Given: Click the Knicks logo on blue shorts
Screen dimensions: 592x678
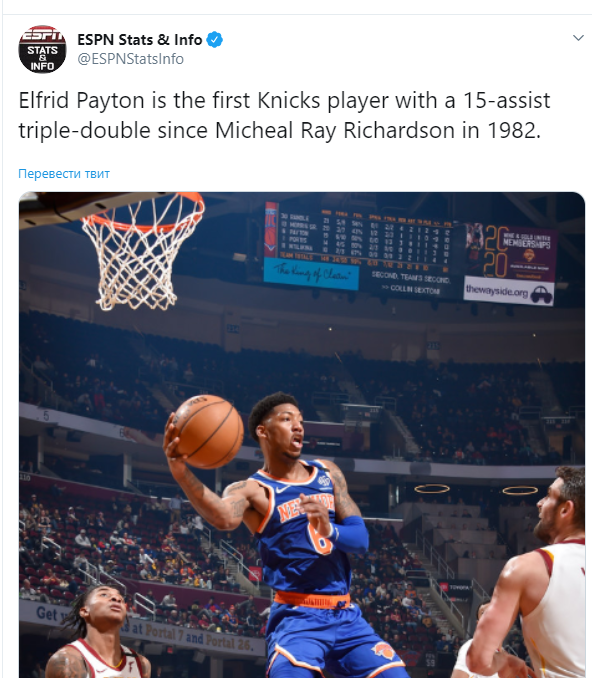Looking at the screenshot, I should 383,652.
